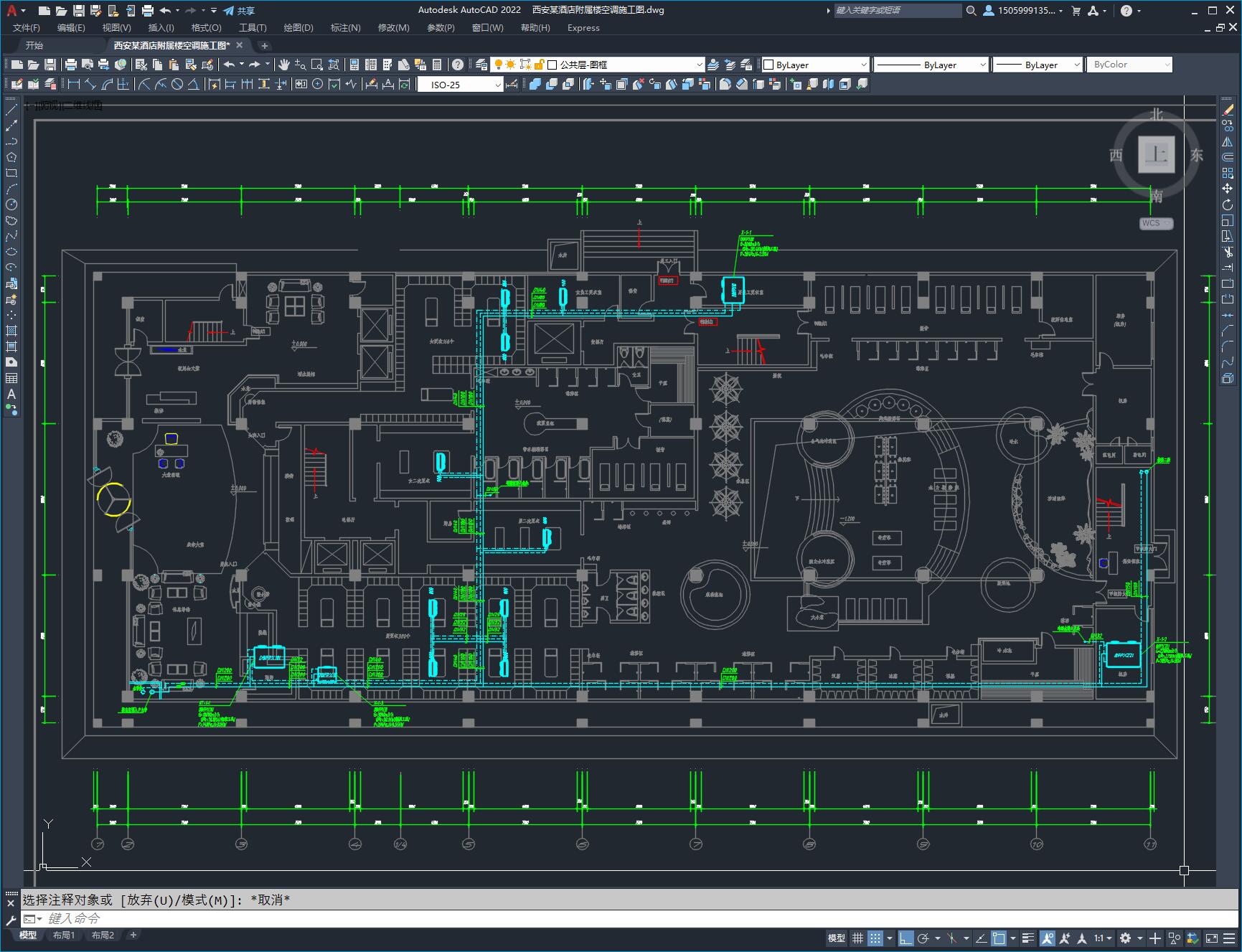
Task: Click the ViewCube 上 top face
Action: point(1156,154)
